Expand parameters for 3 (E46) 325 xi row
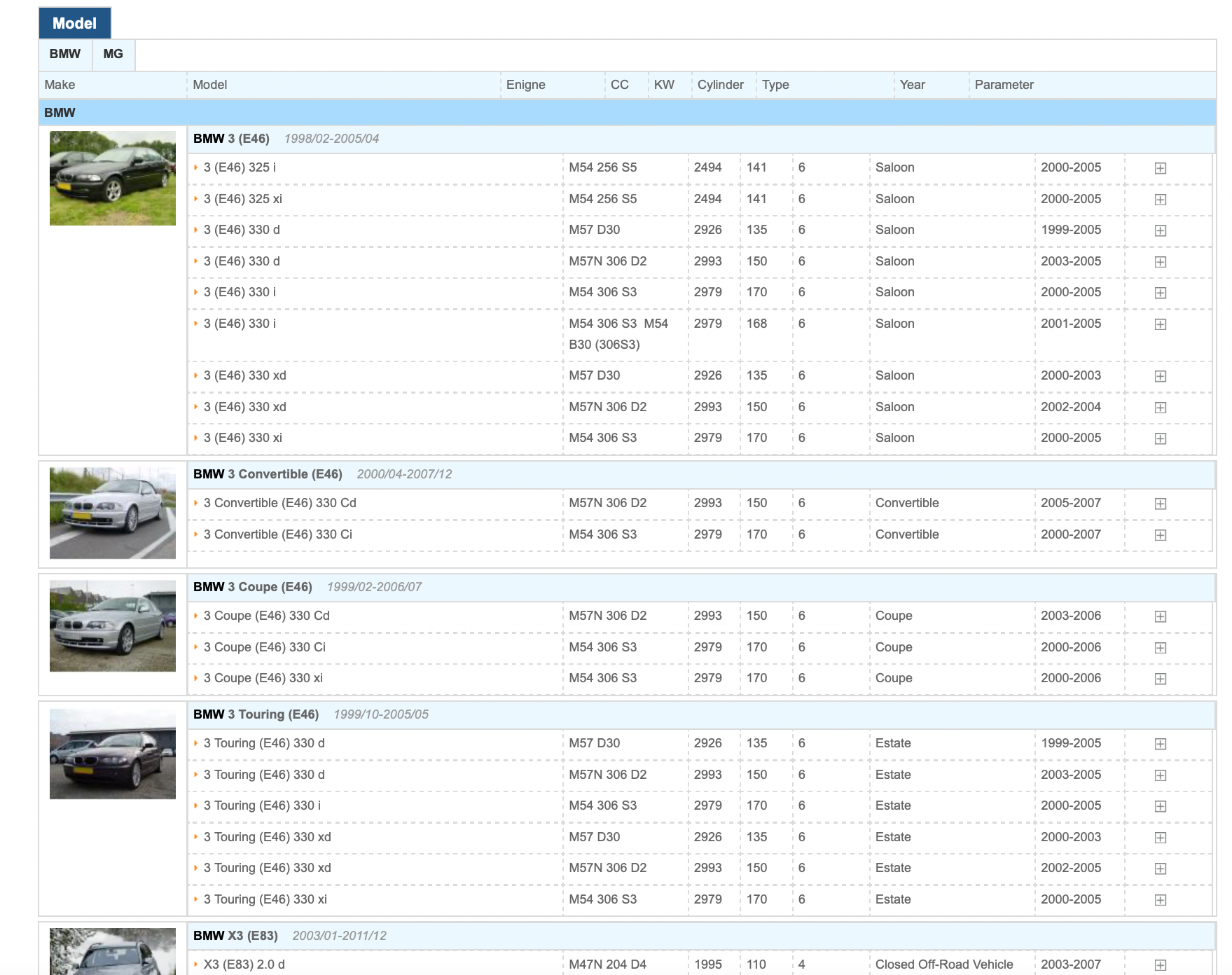The image size is (1232, 975). click(1160, 200)
